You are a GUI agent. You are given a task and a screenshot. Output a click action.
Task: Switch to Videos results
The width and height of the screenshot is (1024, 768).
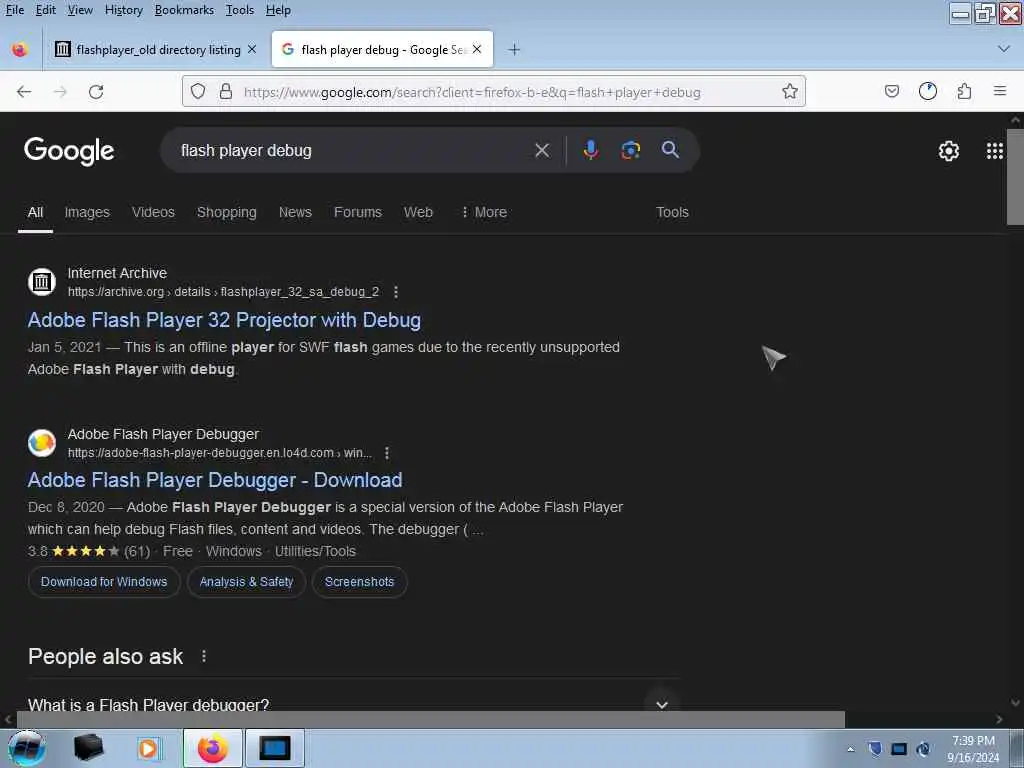tap(153, 212)
